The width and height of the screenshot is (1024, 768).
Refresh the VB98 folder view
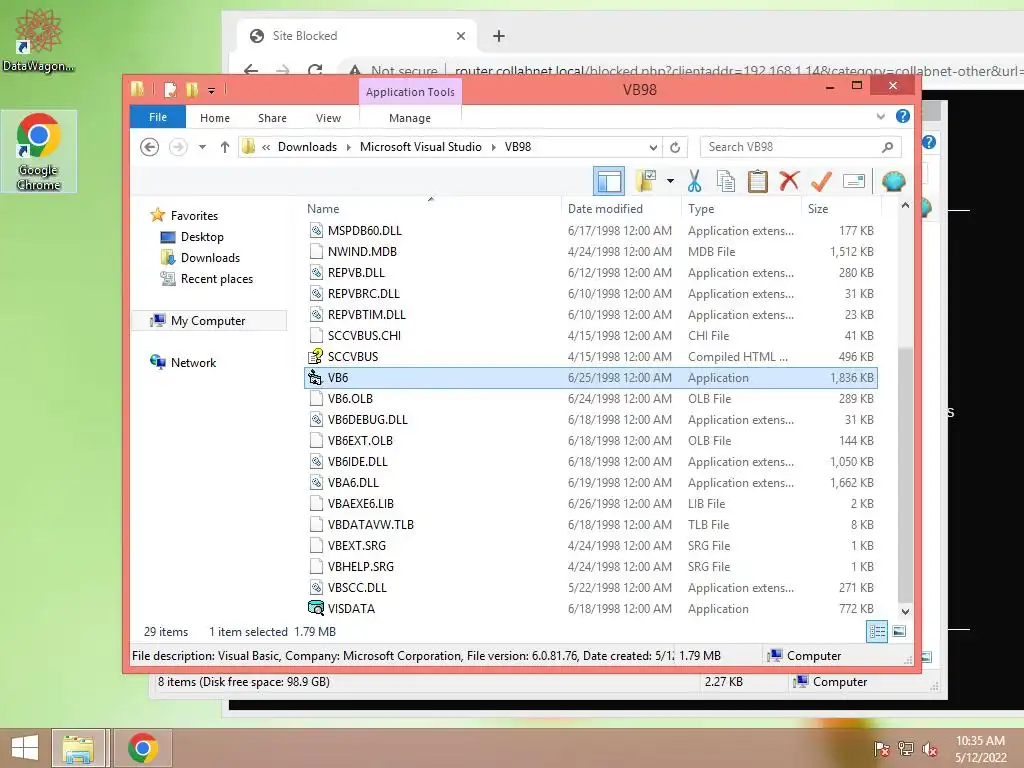[675, 147]
